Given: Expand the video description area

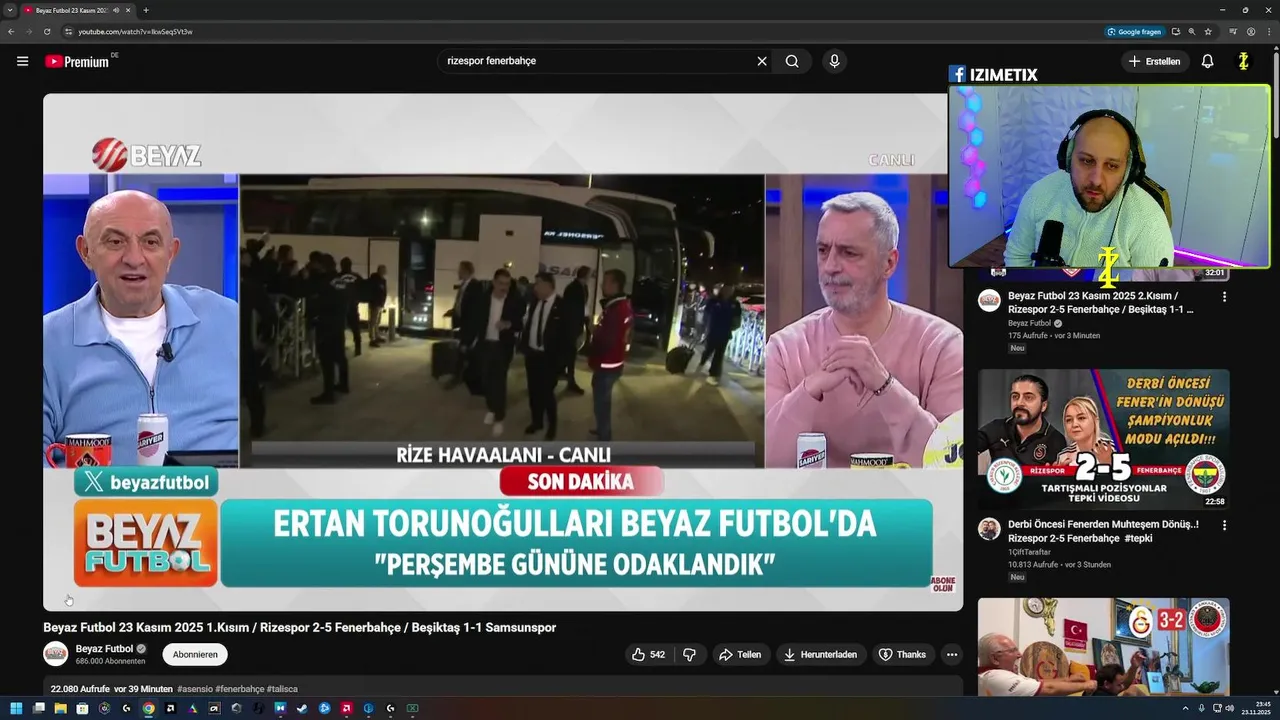Looking at the screenshot, I should pos(503,688).
